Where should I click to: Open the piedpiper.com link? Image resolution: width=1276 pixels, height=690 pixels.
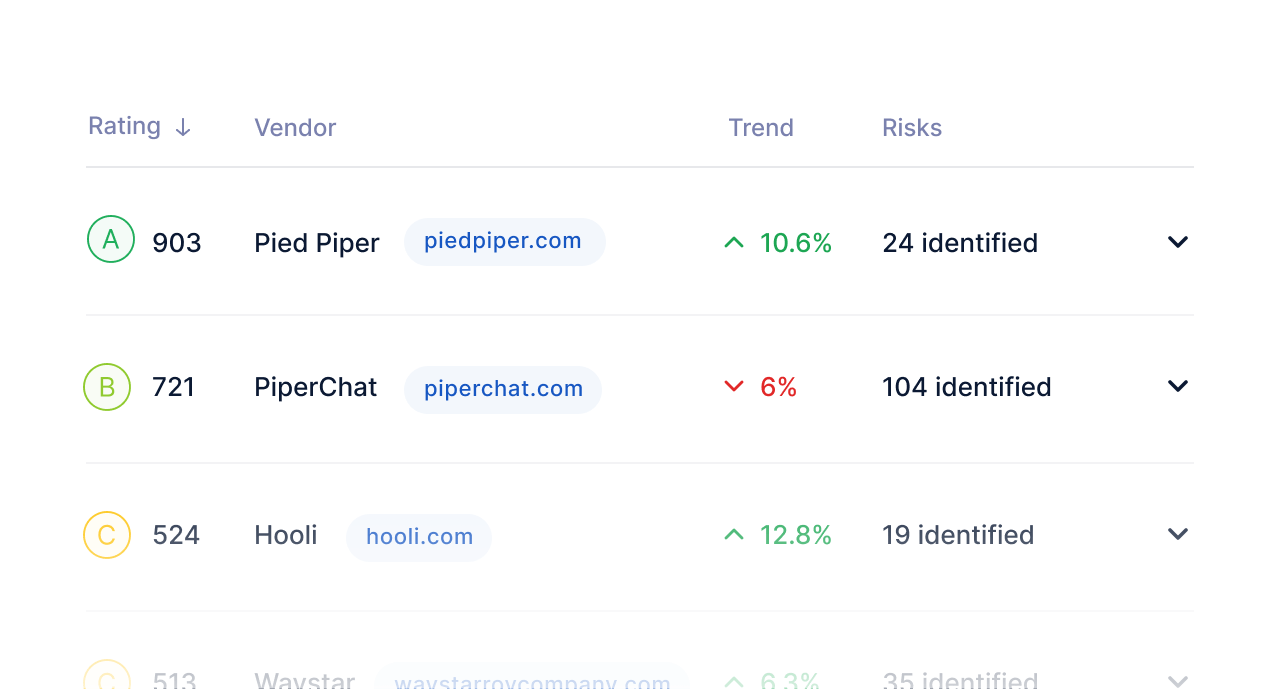tap(505, 242)
